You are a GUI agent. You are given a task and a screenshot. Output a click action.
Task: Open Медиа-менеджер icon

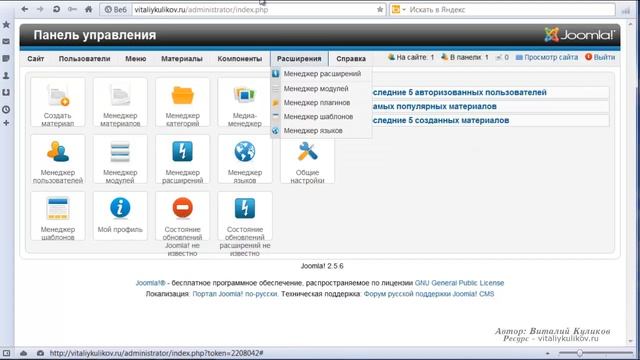click(x=244, y=102)
